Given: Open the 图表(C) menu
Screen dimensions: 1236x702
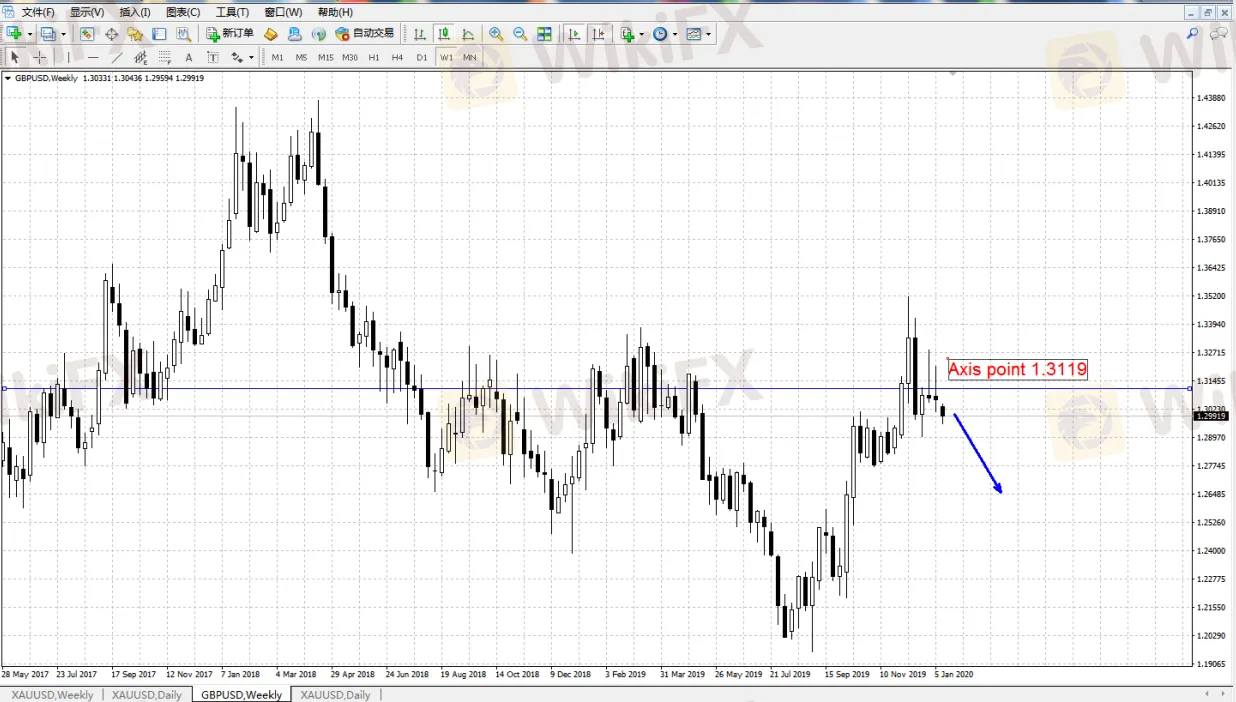Looking at the screenshot, I should [x=183, y=12].
